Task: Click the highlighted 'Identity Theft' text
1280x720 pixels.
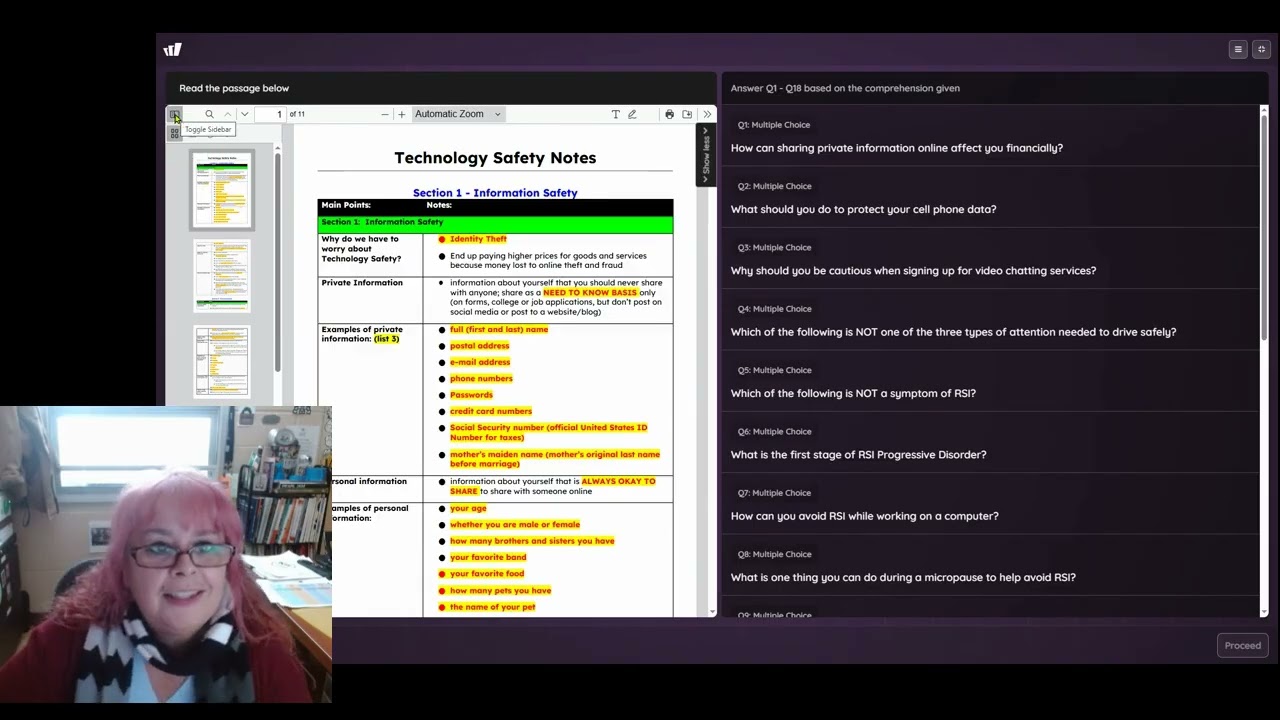Action: pos(478,239)
